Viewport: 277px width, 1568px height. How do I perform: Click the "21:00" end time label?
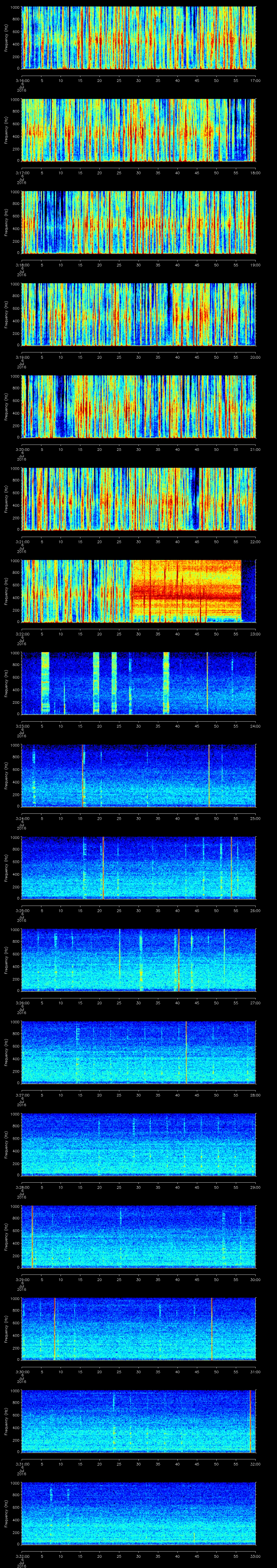255,449
